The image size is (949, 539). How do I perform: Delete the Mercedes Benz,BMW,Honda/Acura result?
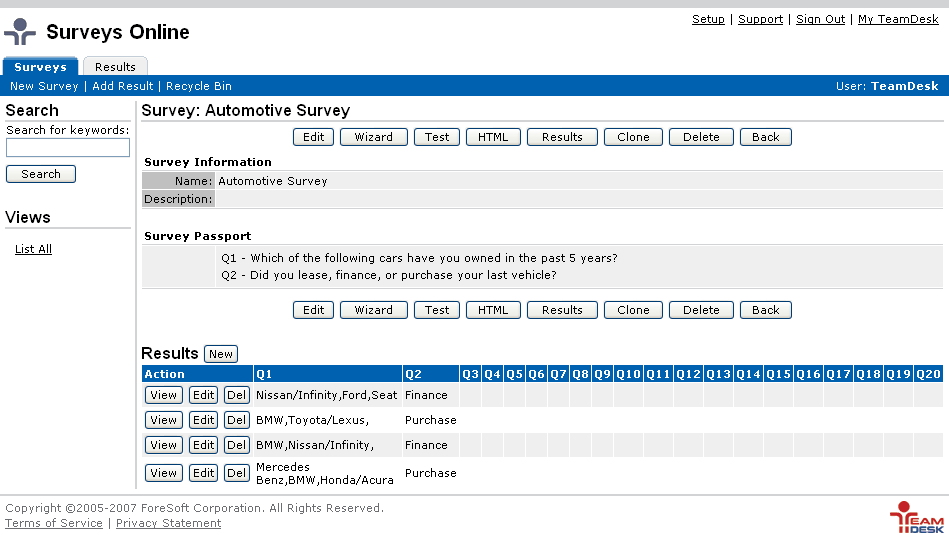click(237, 473)
